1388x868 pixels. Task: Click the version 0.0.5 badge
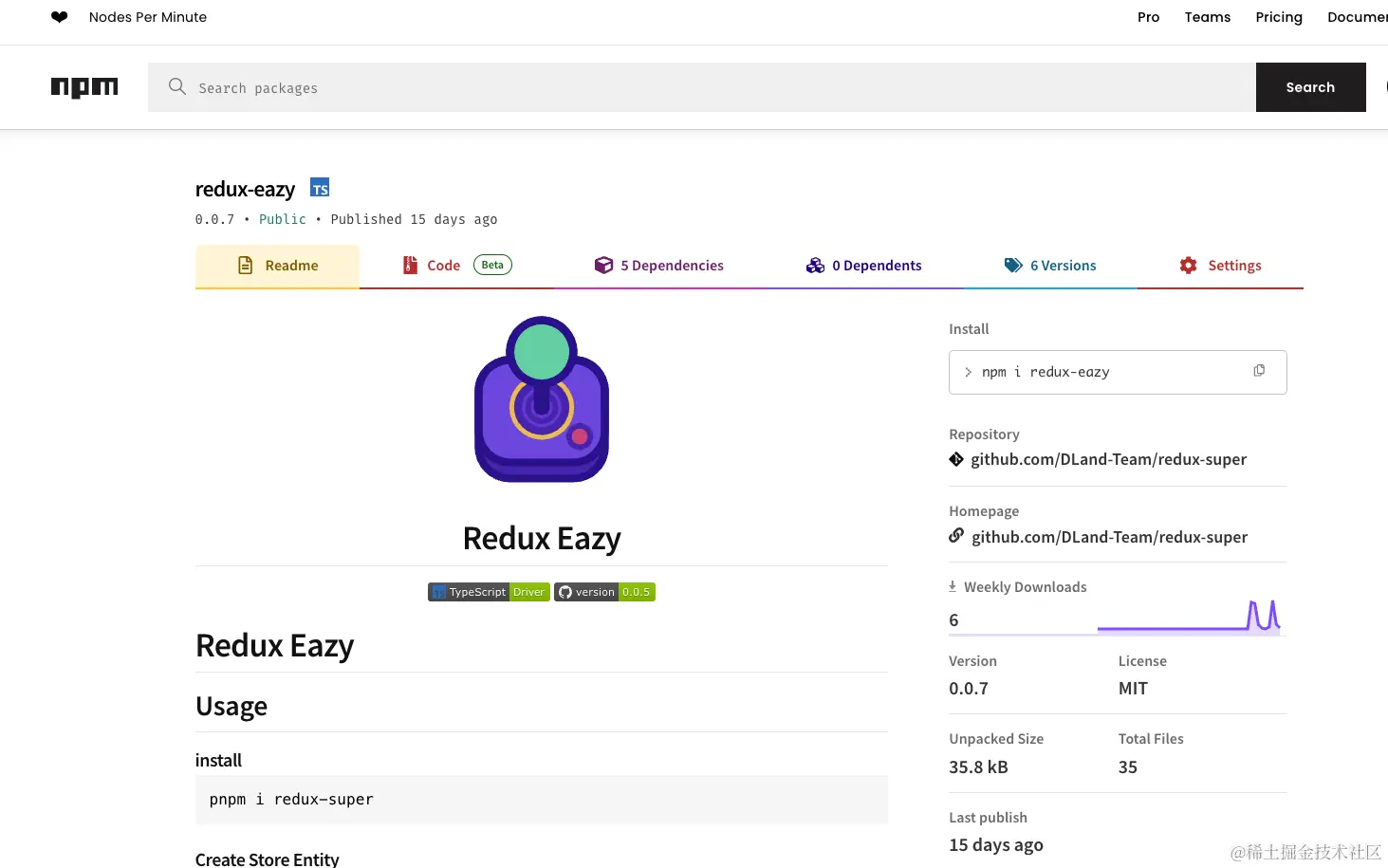coord(604,592)
